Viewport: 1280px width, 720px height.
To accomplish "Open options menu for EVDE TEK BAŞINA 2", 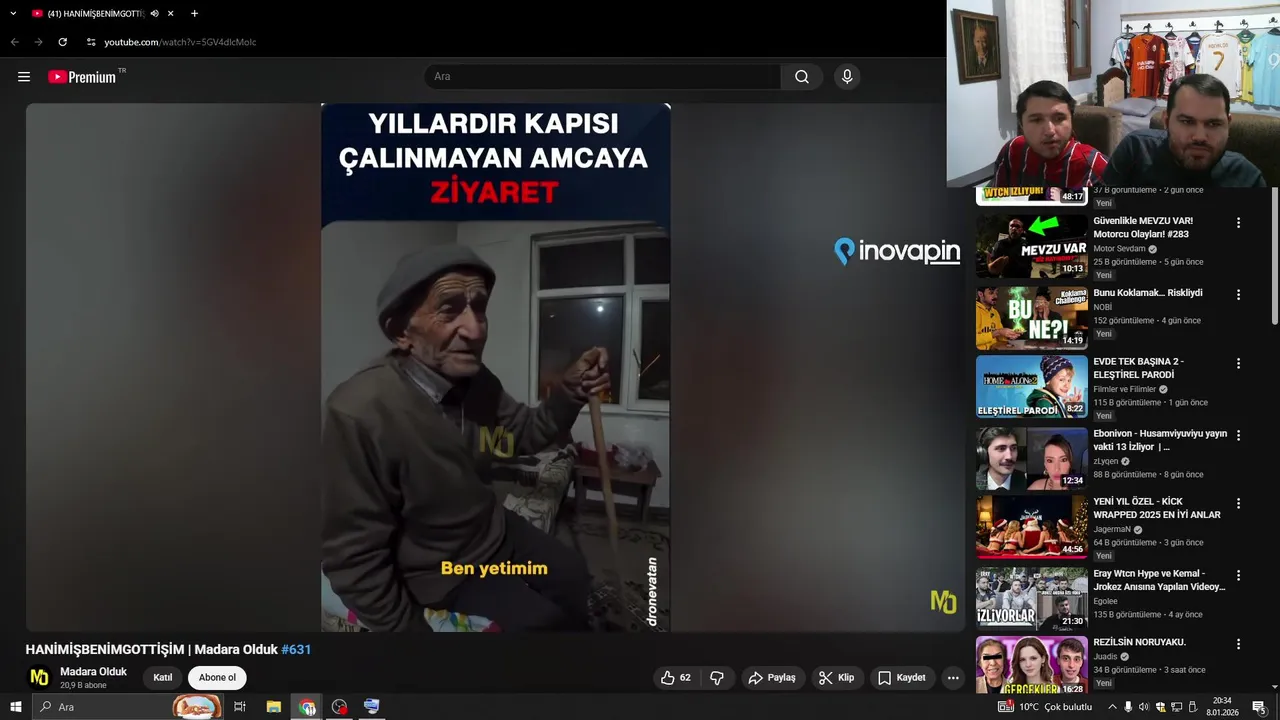I will 1238,364.
